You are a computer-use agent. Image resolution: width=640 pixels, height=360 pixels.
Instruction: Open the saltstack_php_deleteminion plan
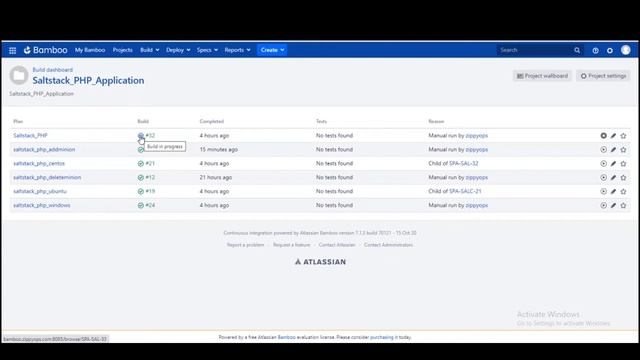(47, 177)
